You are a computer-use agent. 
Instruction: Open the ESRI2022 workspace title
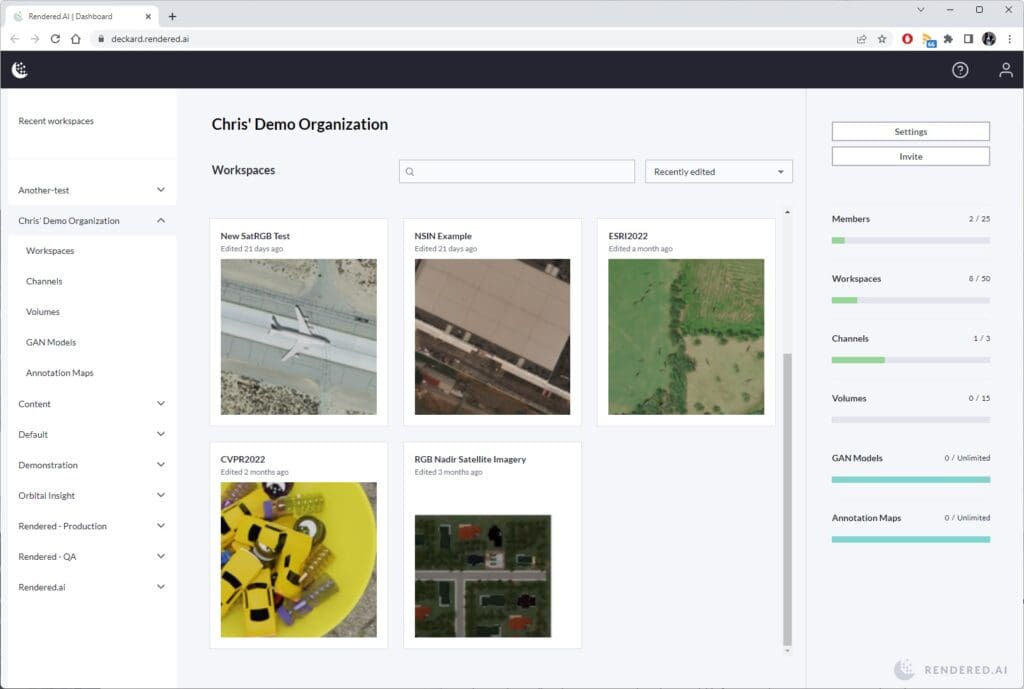(628, 236)
